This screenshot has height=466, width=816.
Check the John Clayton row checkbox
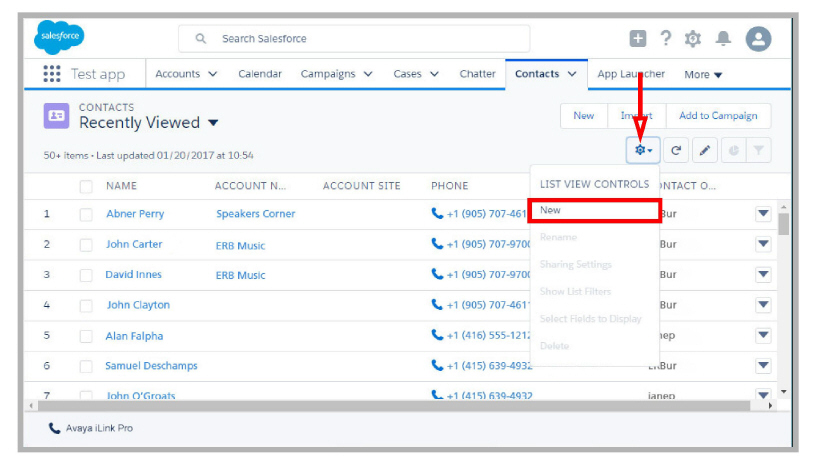pyautogui.click(x=86, y=305)
